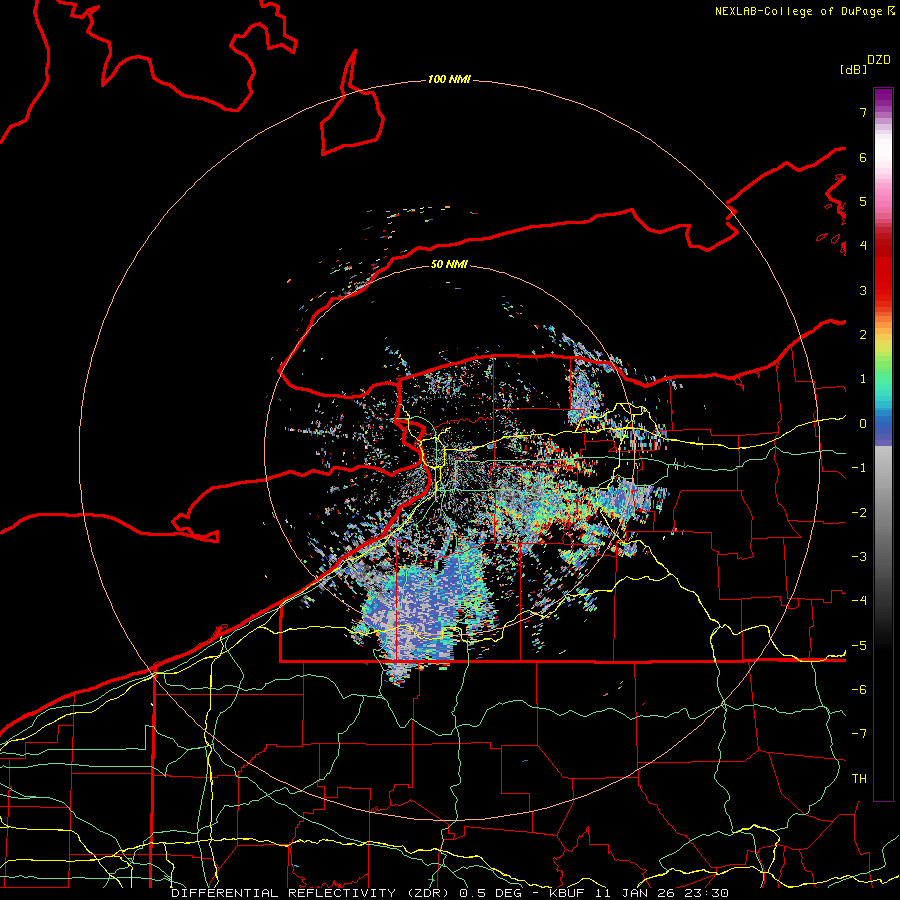Click the 50 NMI range ring label
The width and height of the screenshot is (900, 900).
[x=449, y=264]
